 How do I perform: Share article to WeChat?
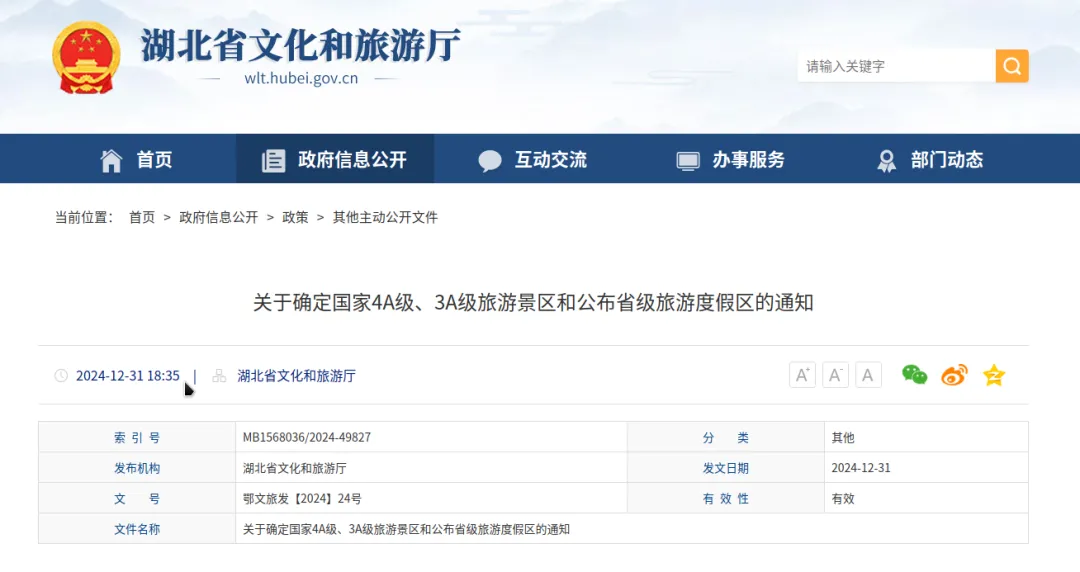914,375
